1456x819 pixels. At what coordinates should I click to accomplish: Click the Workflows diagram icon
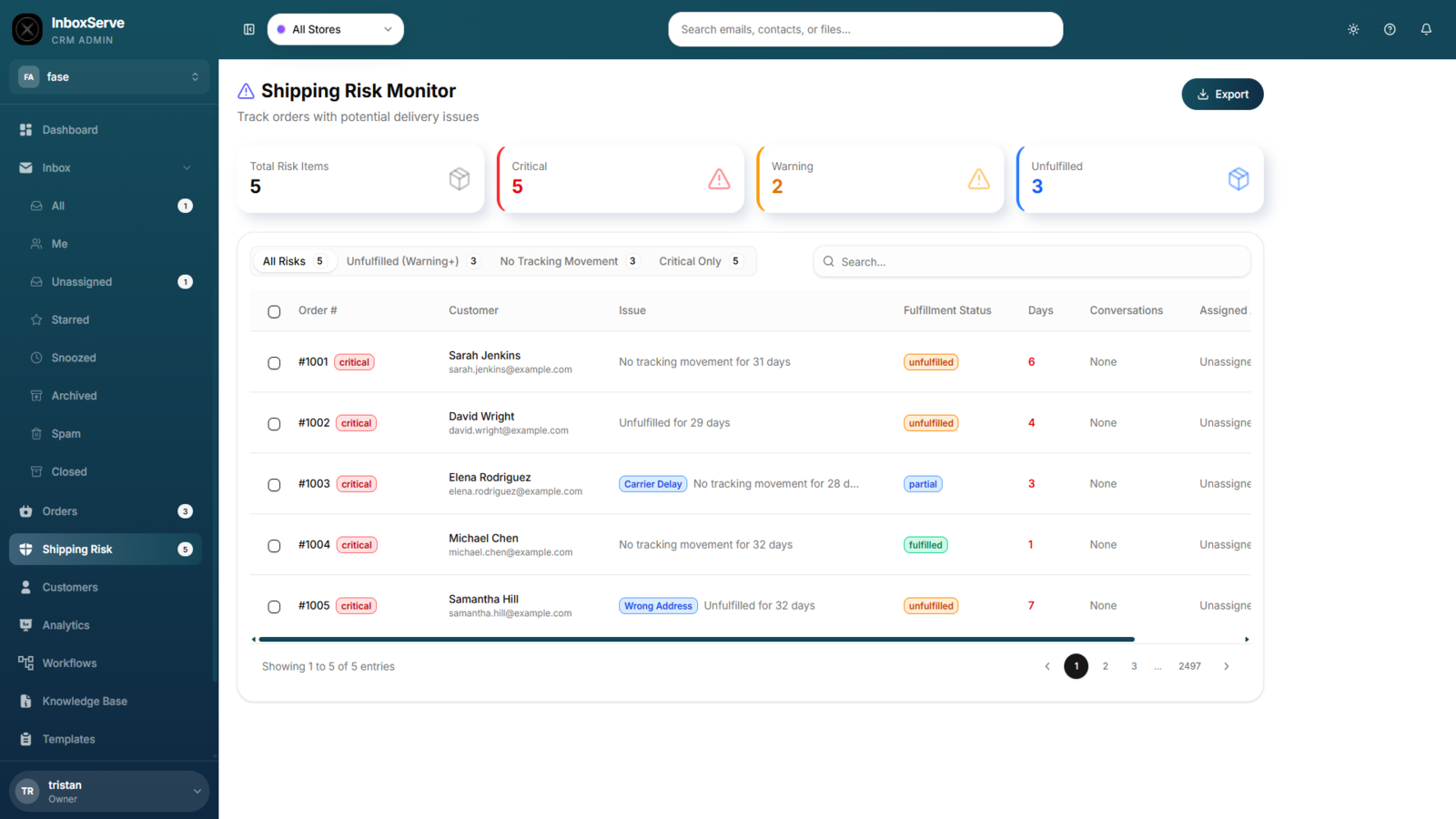click(25, 663)
